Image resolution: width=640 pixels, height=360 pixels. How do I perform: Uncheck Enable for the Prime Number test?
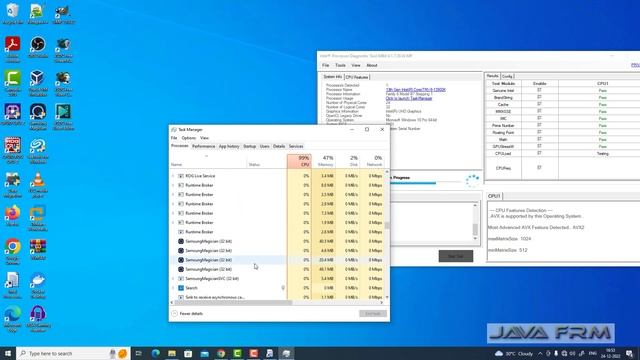point(539,125)
